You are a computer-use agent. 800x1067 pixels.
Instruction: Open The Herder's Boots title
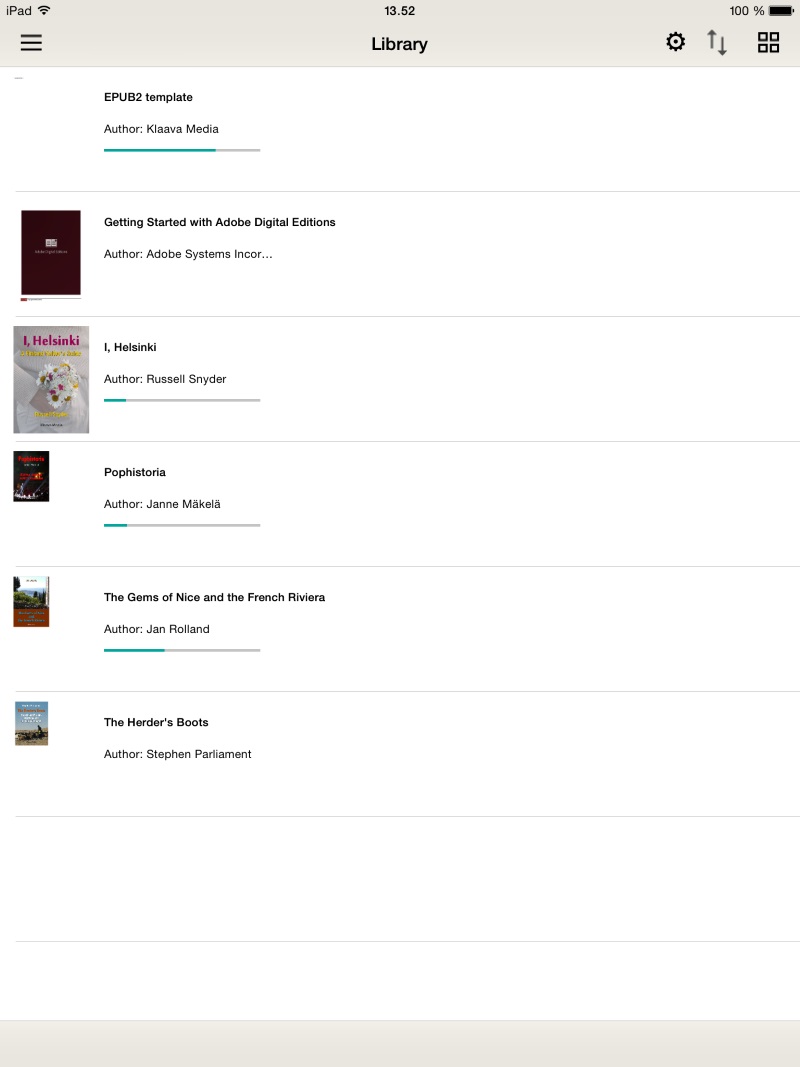pyautogui.click(x=156, y=722)
